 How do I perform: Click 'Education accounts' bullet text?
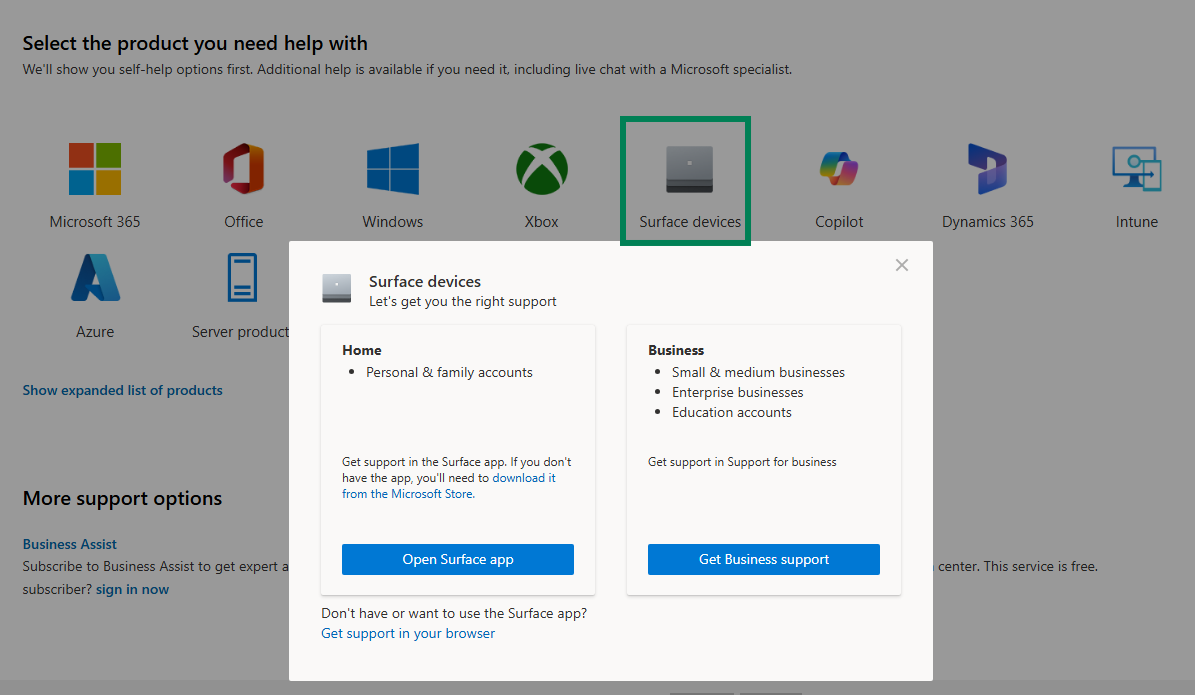tap(732, 412)
